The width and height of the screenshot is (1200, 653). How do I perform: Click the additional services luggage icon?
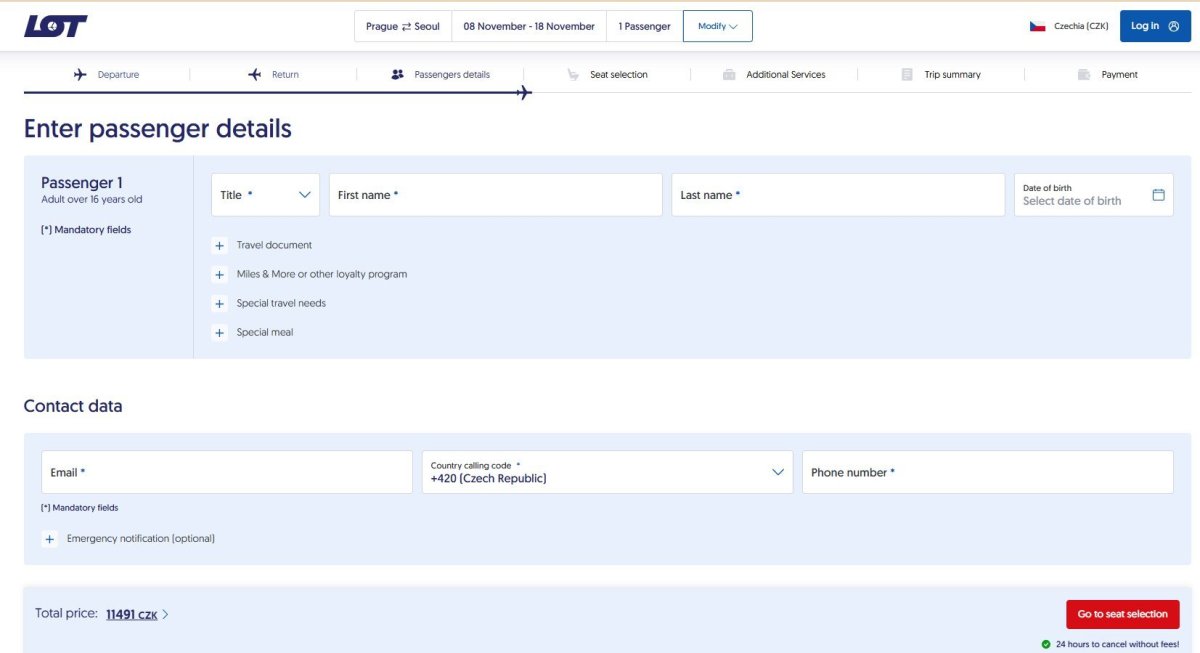pos(729,75)
